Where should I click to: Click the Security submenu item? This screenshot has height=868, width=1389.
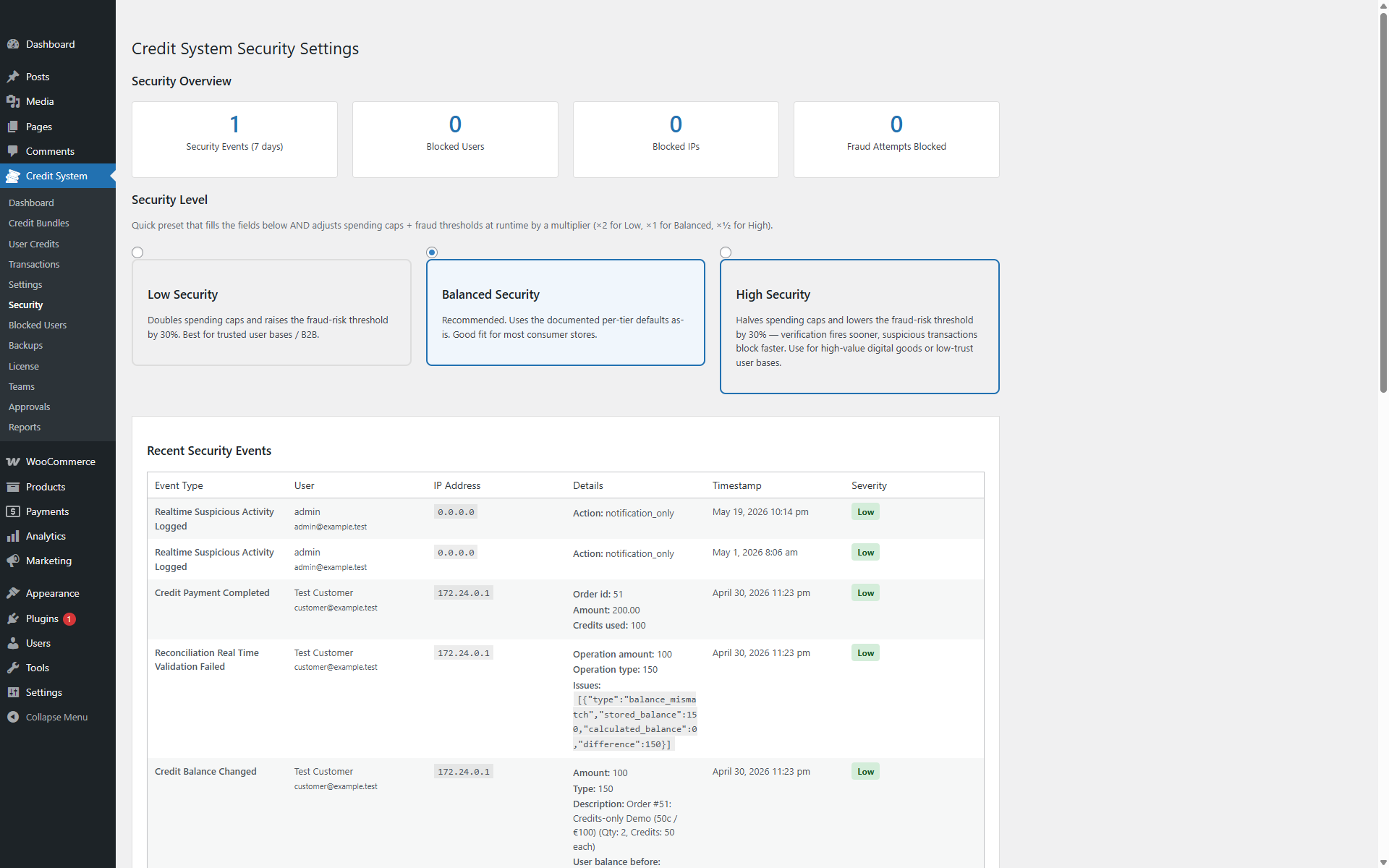(26, 305)
